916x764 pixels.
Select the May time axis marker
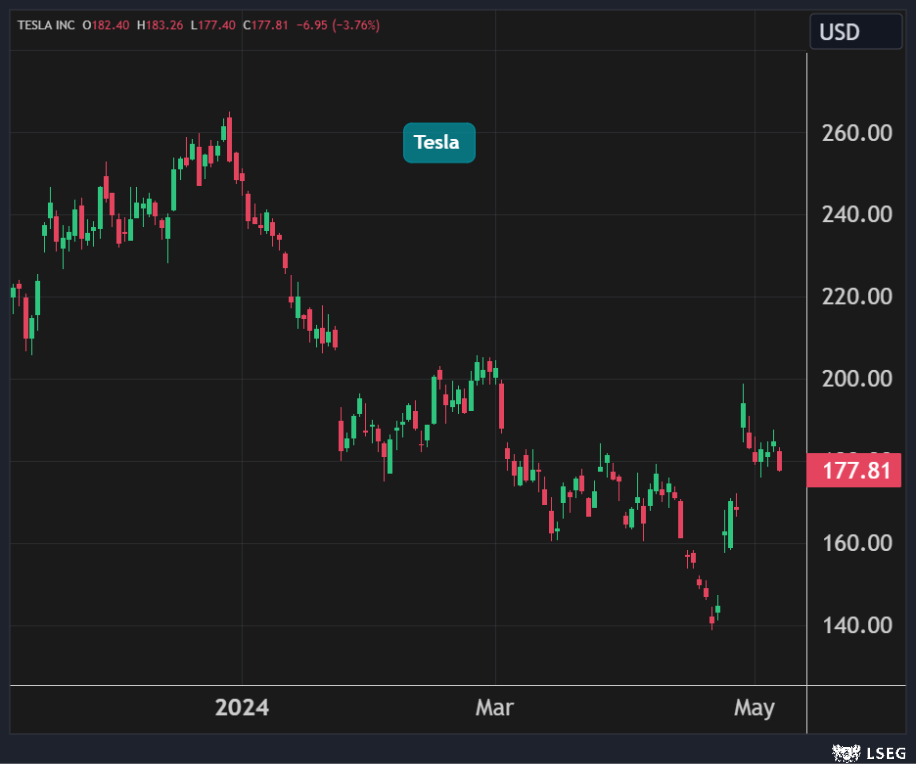click(x=754, y=708)
